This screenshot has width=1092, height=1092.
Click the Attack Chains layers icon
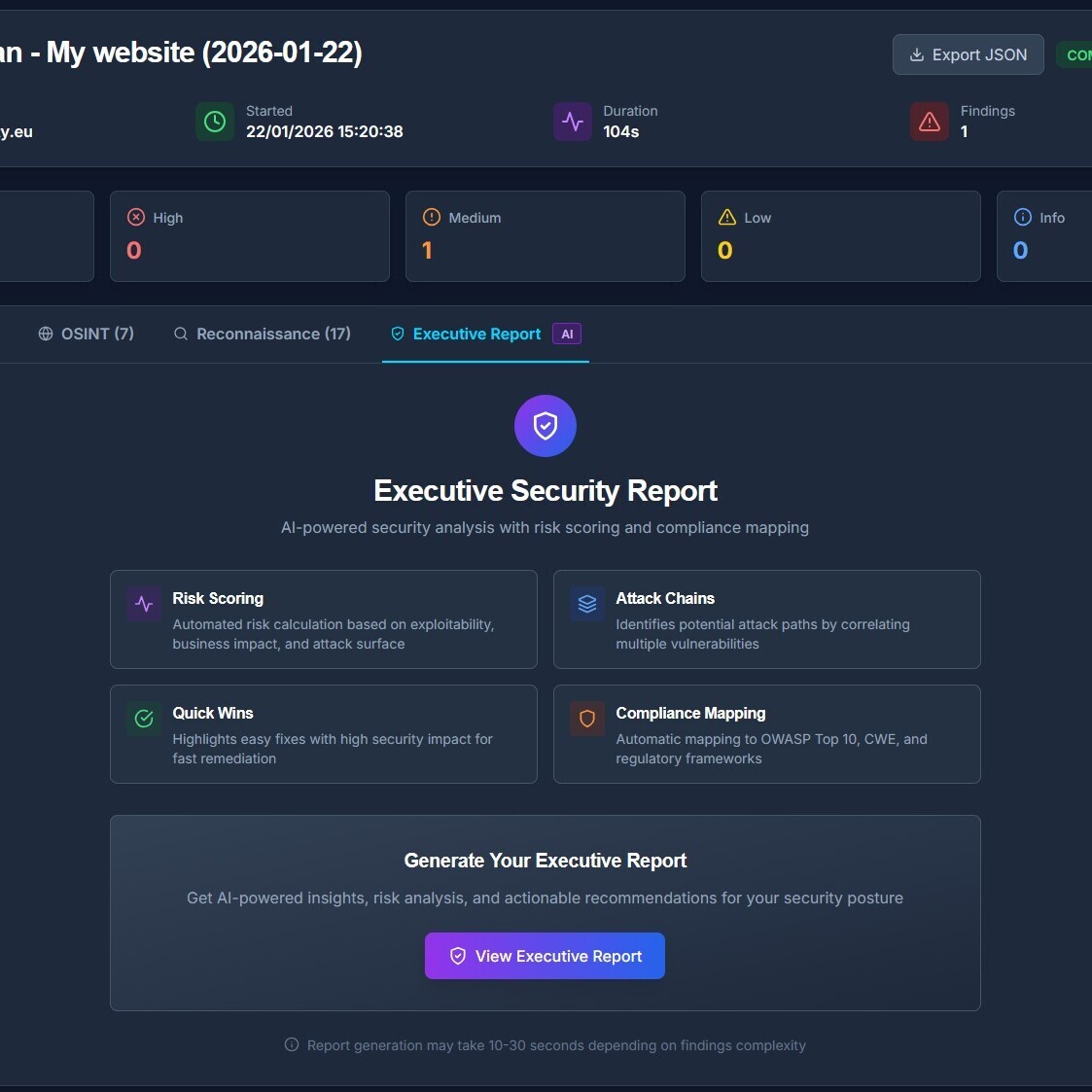coord(587,604)
